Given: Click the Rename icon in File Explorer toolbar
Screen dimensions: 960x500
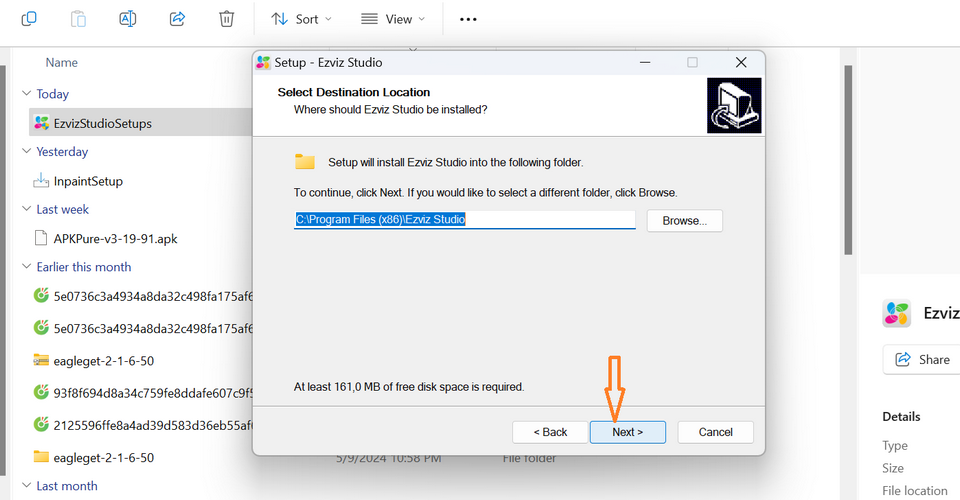Looking at the screenshot, I should [127, 19].
